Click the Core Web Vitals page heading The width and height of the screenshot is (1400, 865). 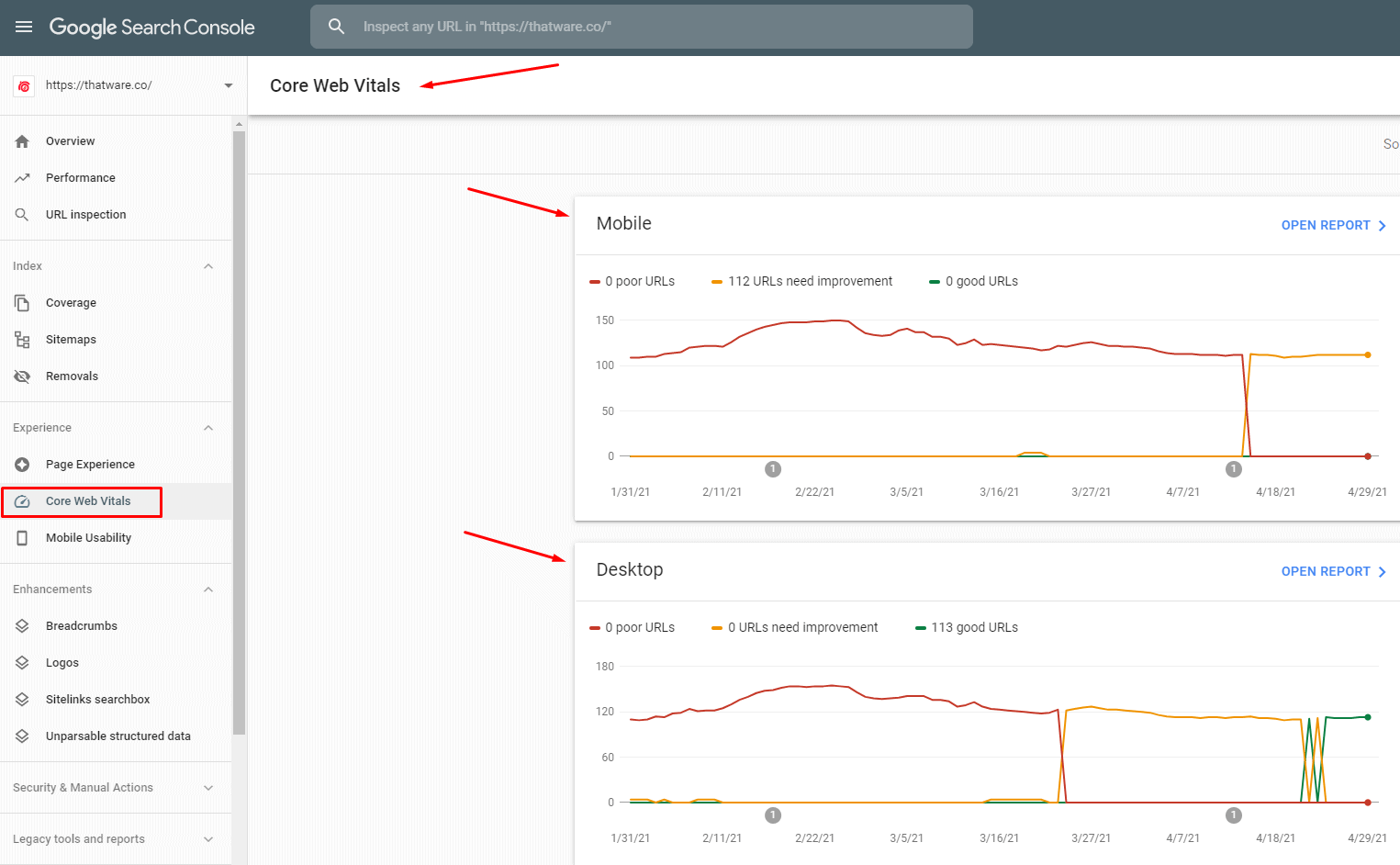[x=335, y=86]
